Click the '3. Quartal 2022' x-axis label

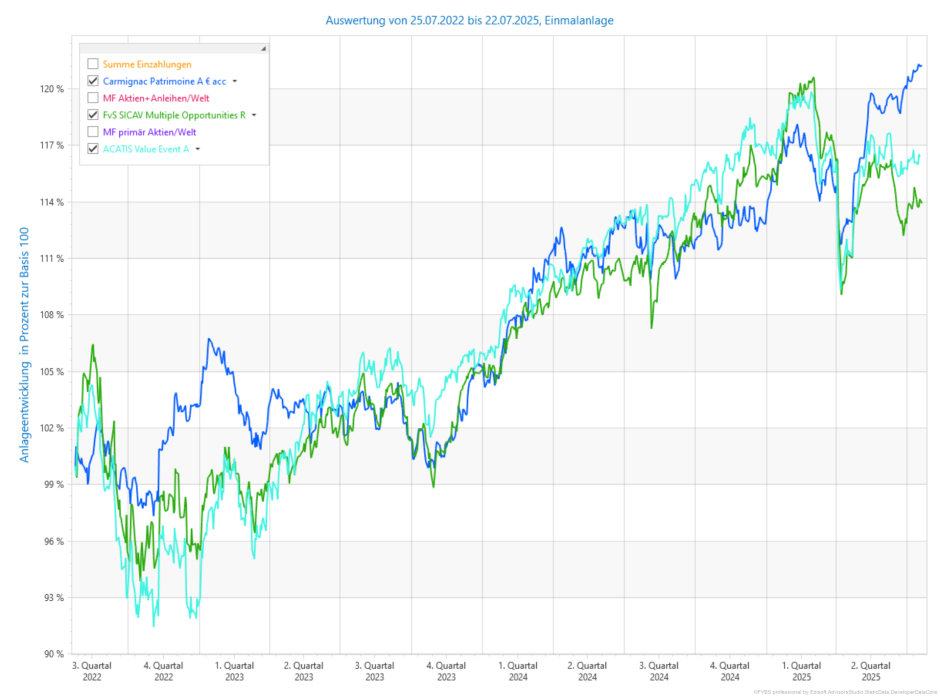pyautogui.click(x=92, y=670)
